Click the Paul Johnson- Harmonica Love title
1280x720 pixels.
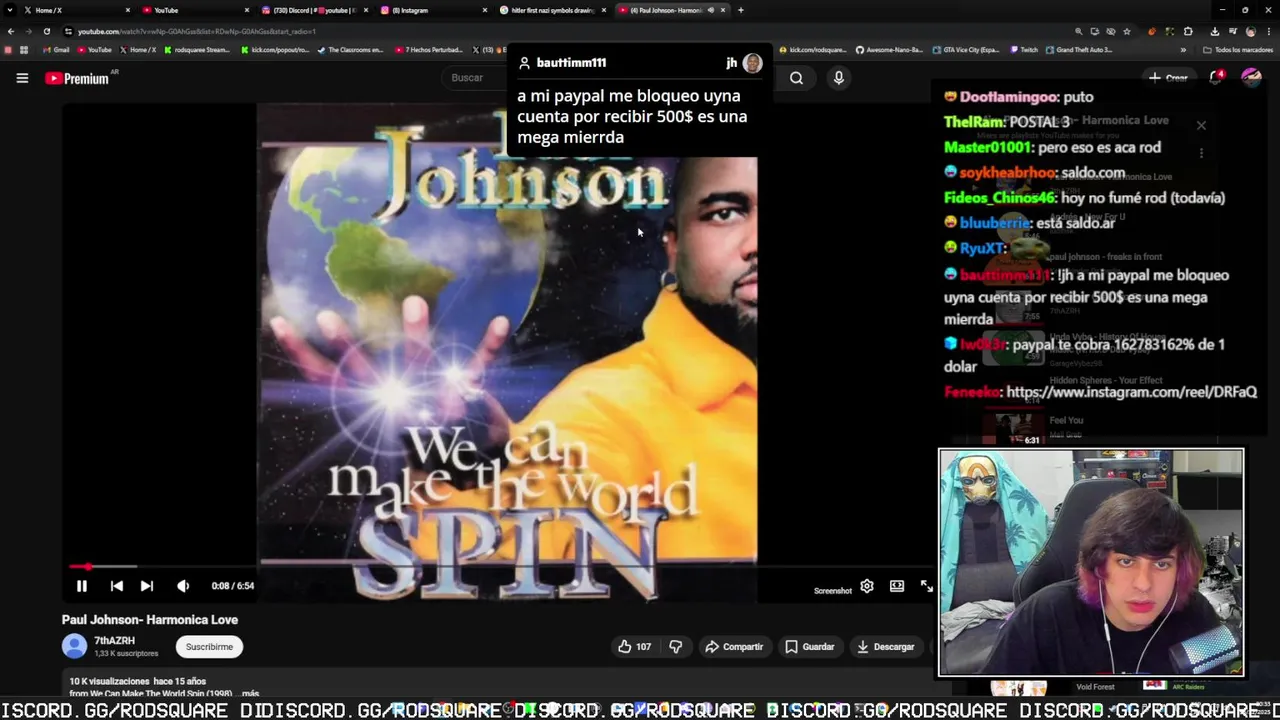[x=150, y=620]
